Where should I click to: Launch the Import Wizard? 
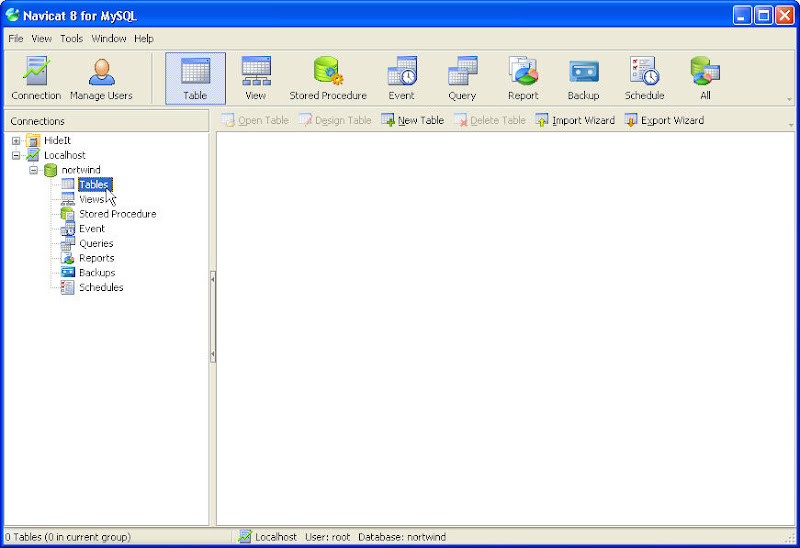[575, 120]
